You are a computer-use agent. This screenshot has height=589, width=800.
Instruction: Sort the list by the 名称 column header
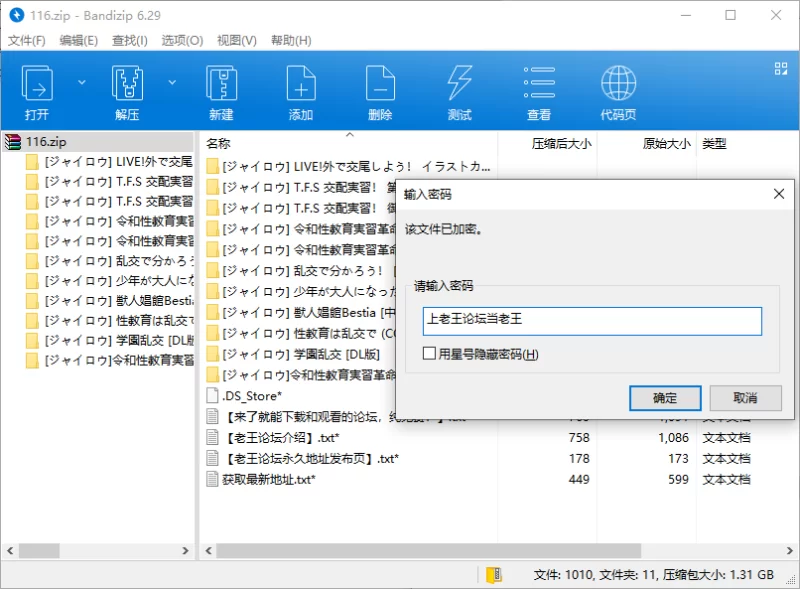(219, 143)
